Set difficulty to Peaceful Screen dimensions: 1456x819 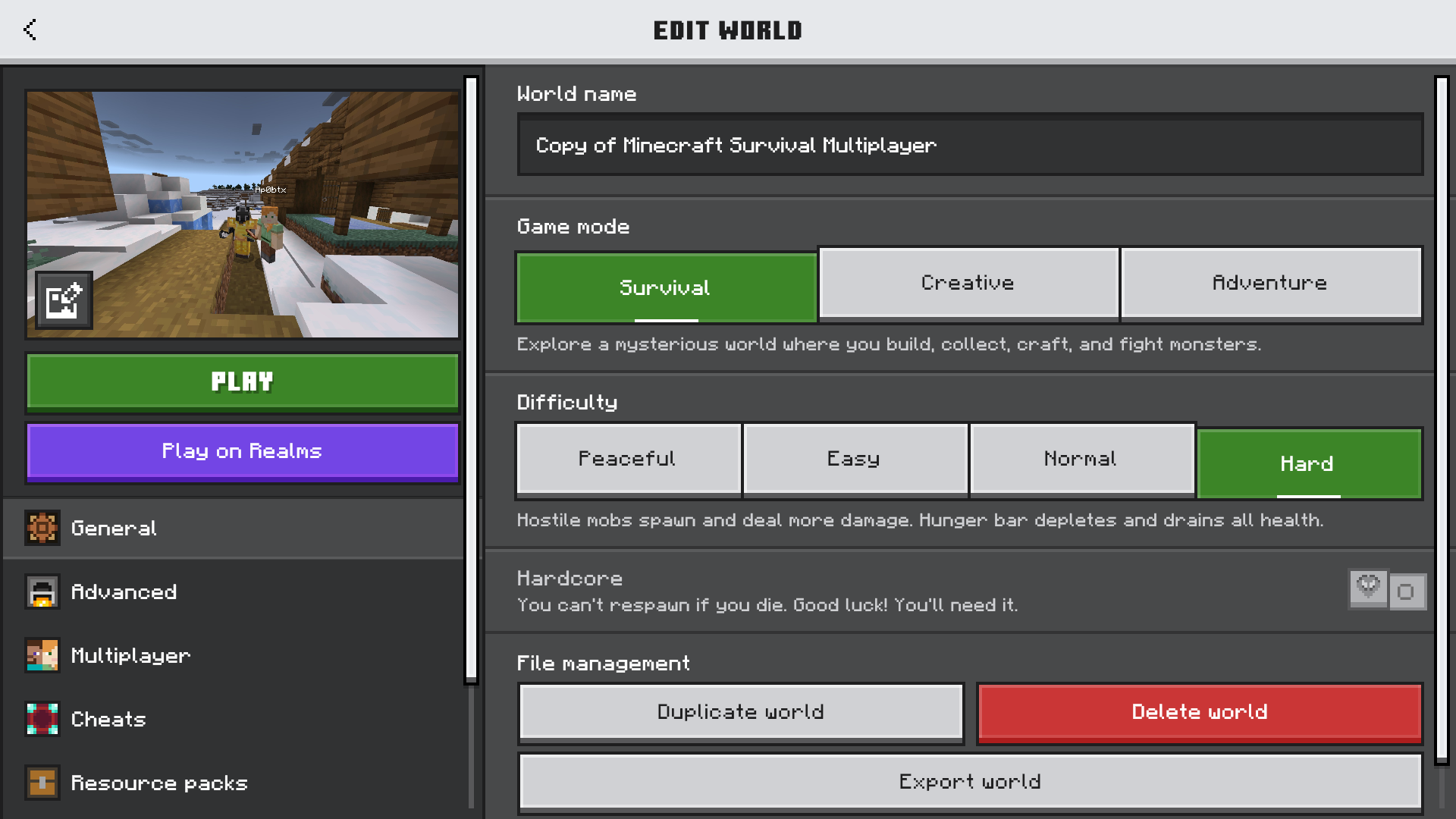[627, 459]
